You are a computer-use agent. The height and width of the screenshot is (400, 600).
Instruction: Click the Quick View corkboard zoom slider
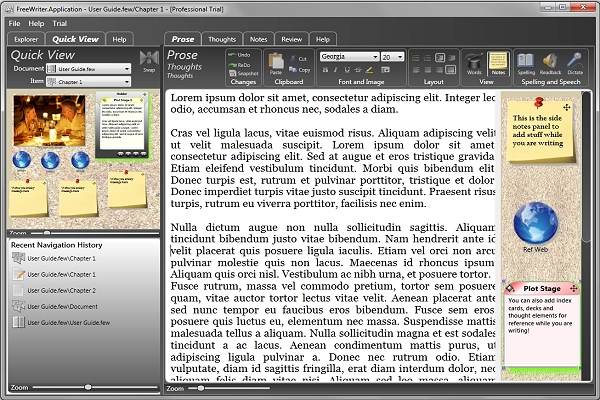[95, 233]
